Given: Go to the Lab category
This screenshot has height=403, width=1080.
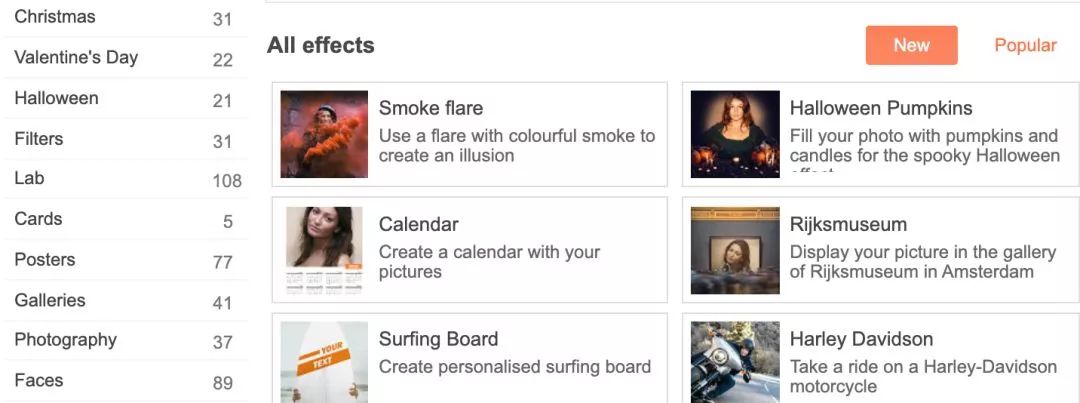Looking at the screenshot, I should tap(29, 178).
